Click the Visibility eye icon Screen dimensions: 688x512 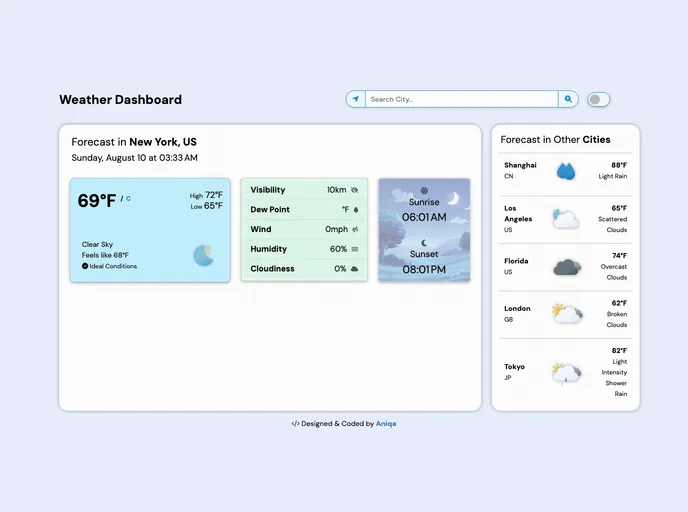click(355, 190)
